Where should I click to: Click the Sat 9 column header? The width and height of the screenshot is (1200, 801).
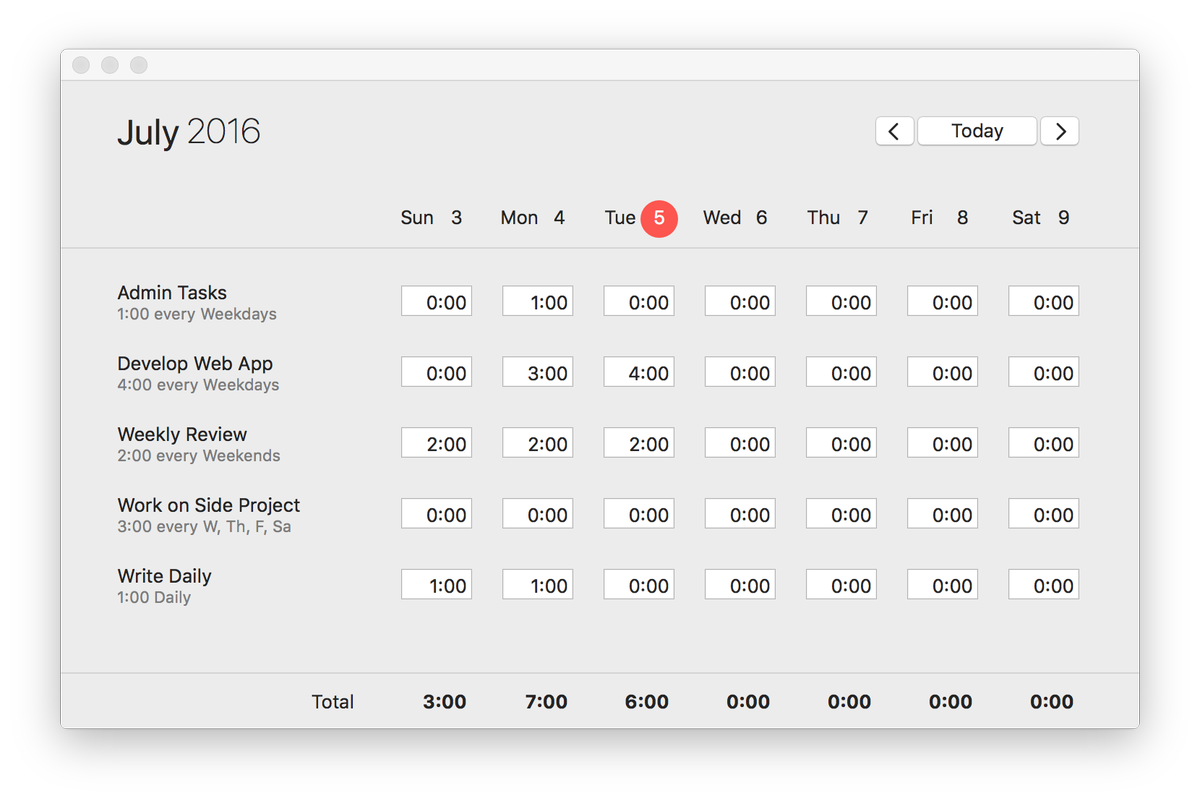[1041, 218]
